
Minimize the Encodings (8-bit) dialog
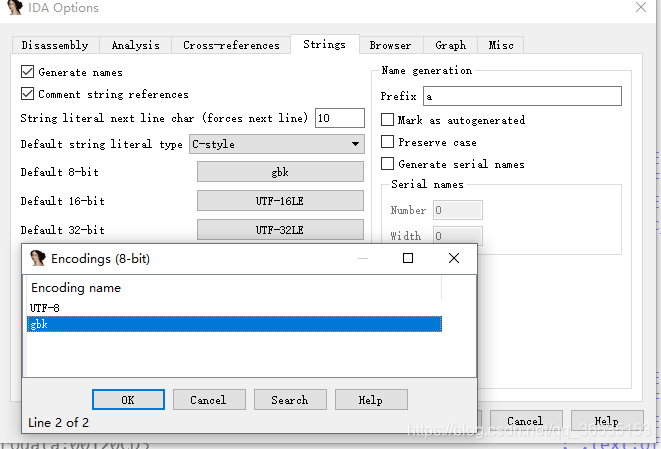tap(363, 258)
